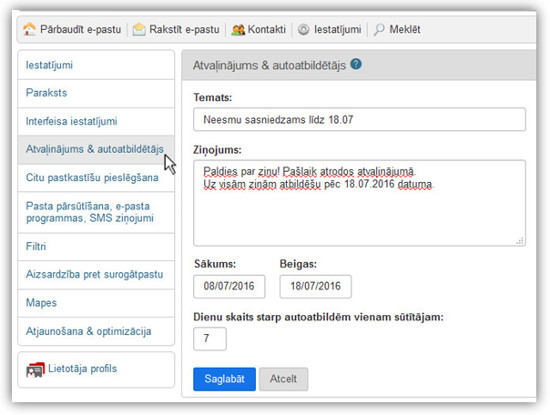
Task: Click the house icon for checking e-mail
Action: (x=29, y=29)
